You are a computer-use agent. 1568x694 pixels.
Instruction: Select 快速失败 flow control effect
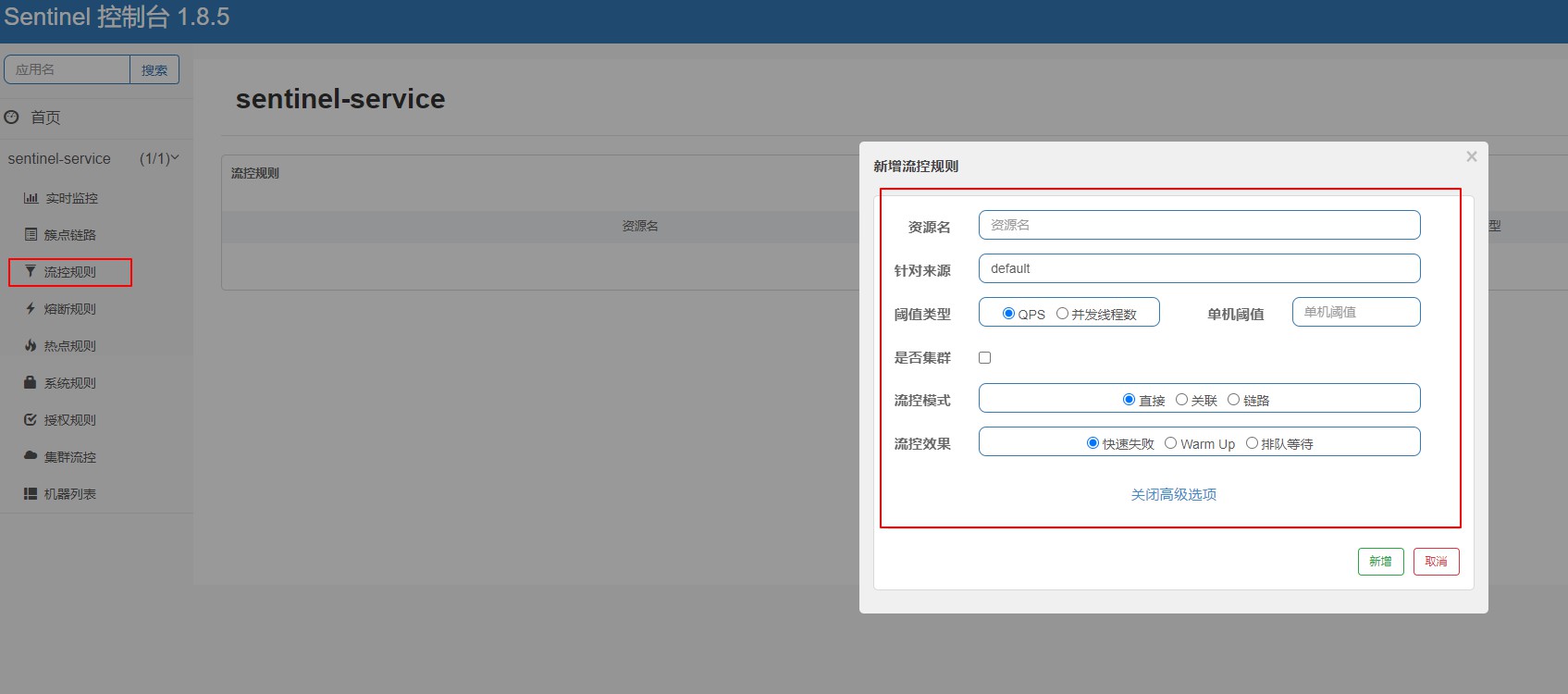pyautogui.click(x=1093, y=443)
